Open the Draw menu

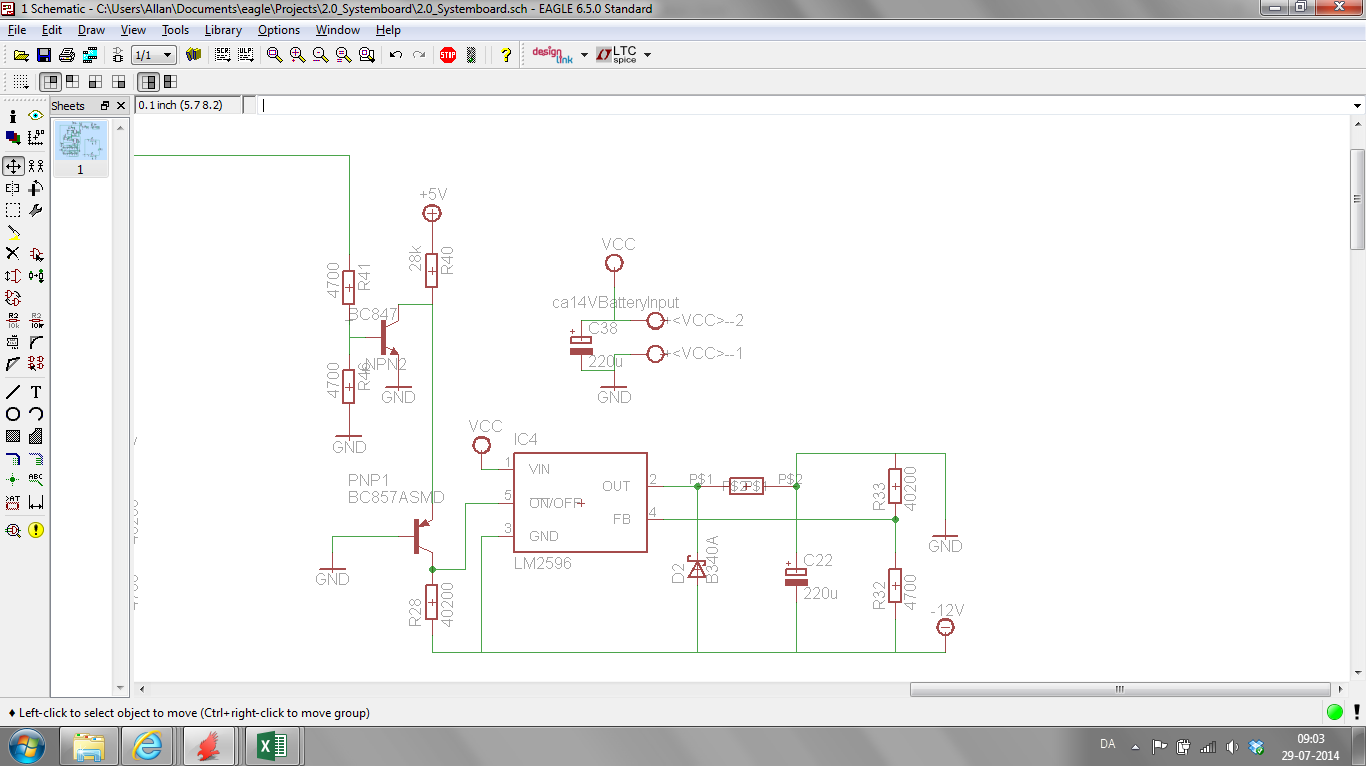click(91, 30)
